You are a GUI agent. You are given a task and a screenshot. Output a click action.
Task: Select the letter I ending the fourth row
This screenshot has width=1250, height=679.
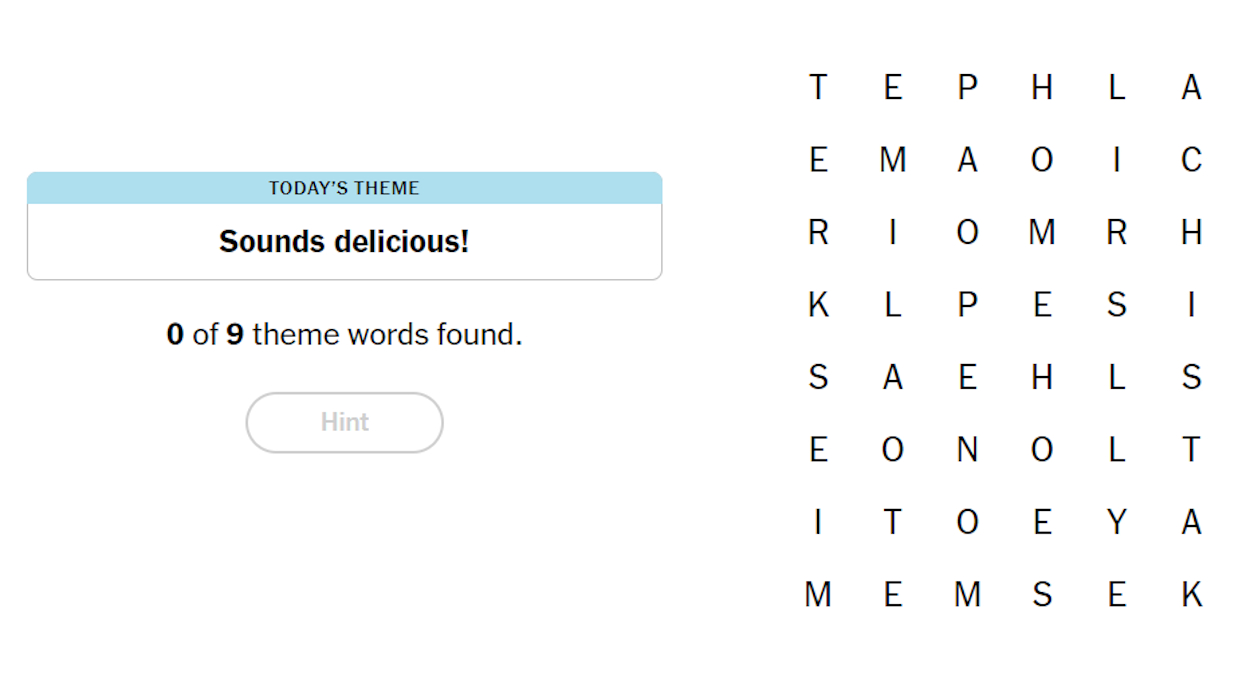(1192, 305)
